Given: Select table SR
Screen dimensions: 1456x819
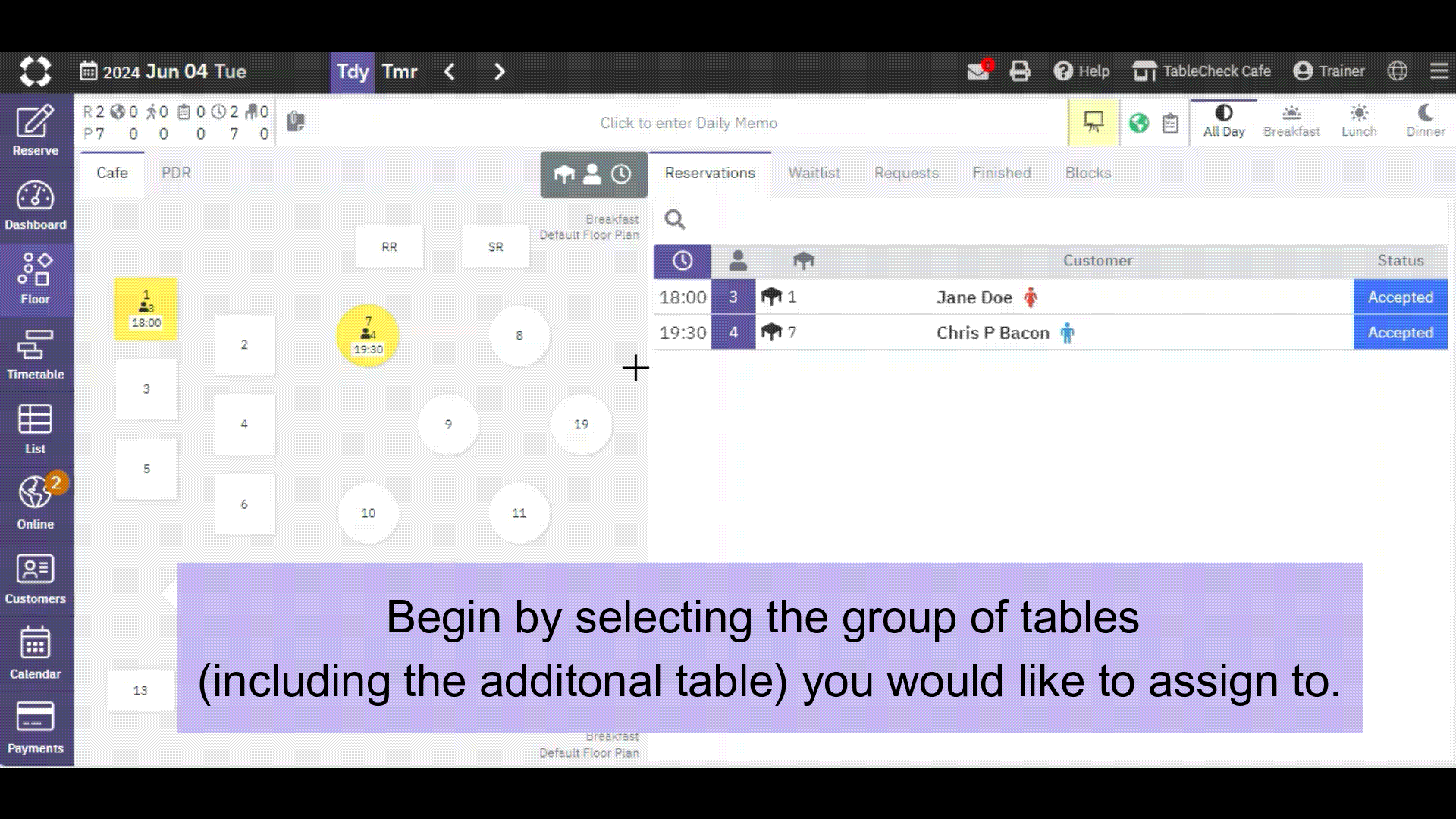Looking at the screenshot, I should [496, 246].
